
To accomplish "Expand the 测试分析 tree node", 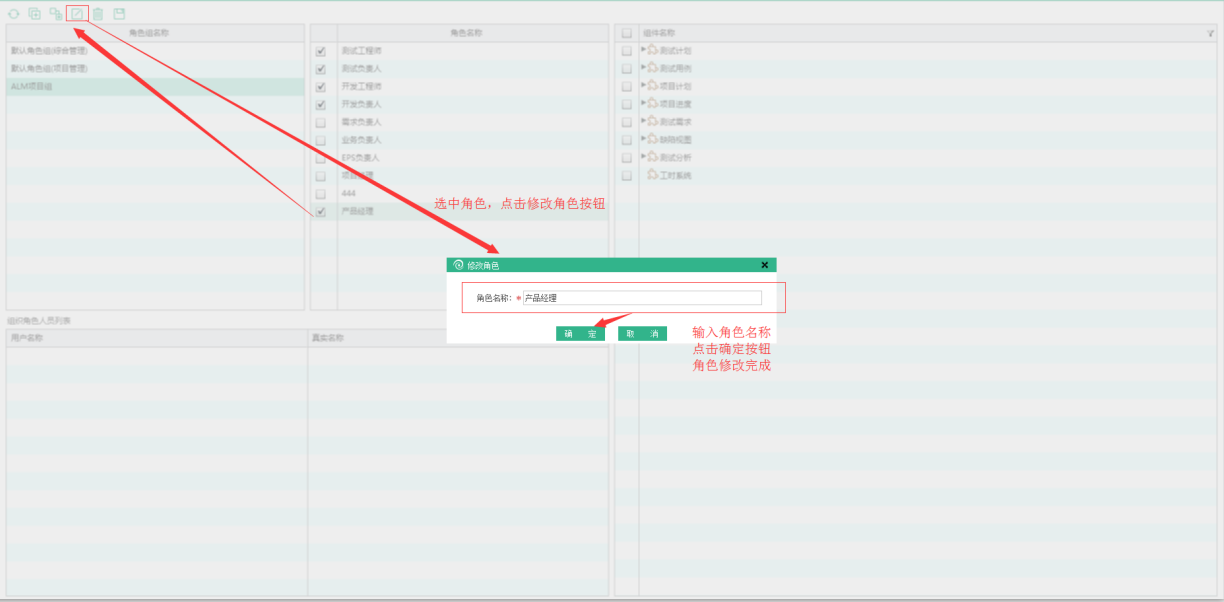I will click(x=643, y=157).
